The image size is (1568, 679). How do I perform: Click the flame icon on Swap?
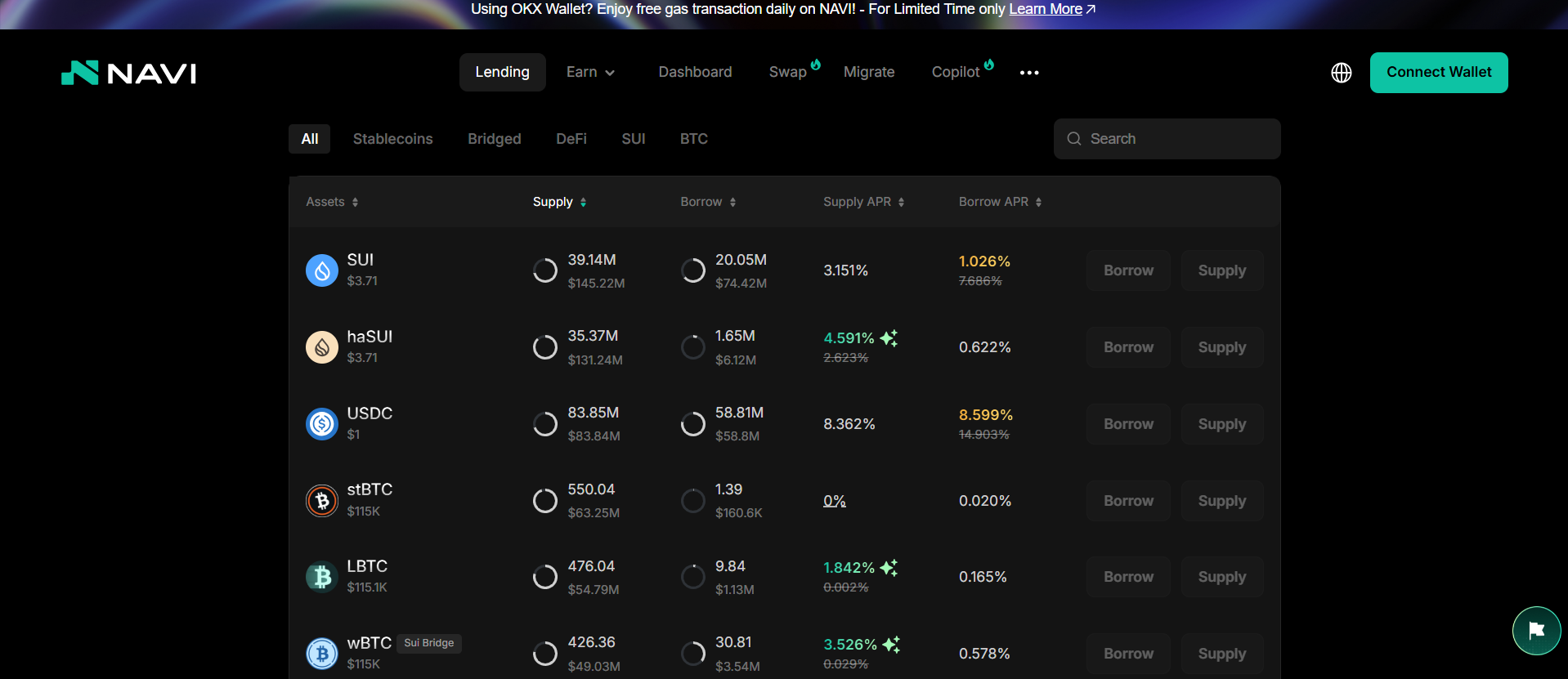pos(816,65)
